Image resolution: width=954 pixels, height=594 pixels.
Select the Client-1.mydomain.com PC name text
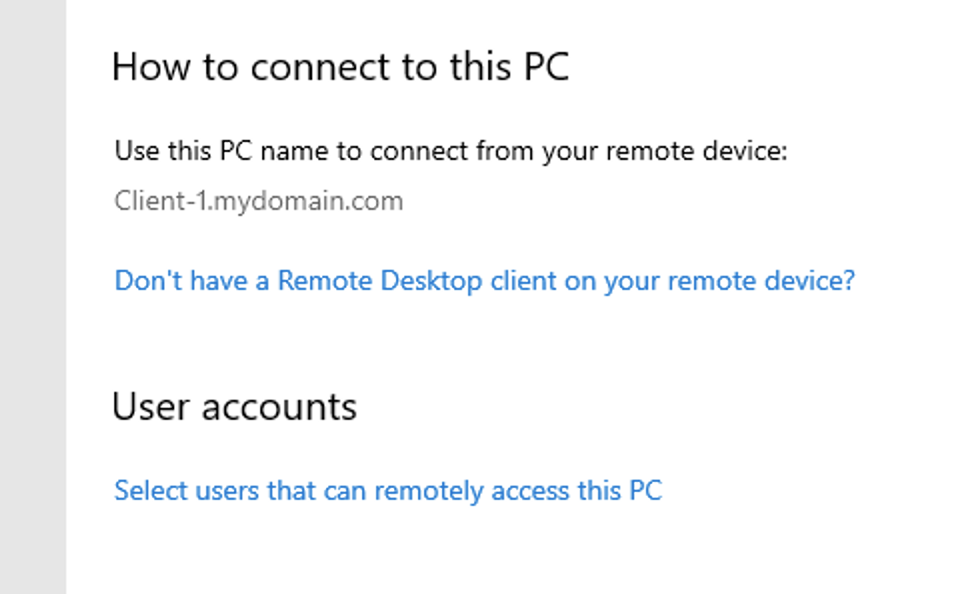pyautogui.click(x=259, y=201)
